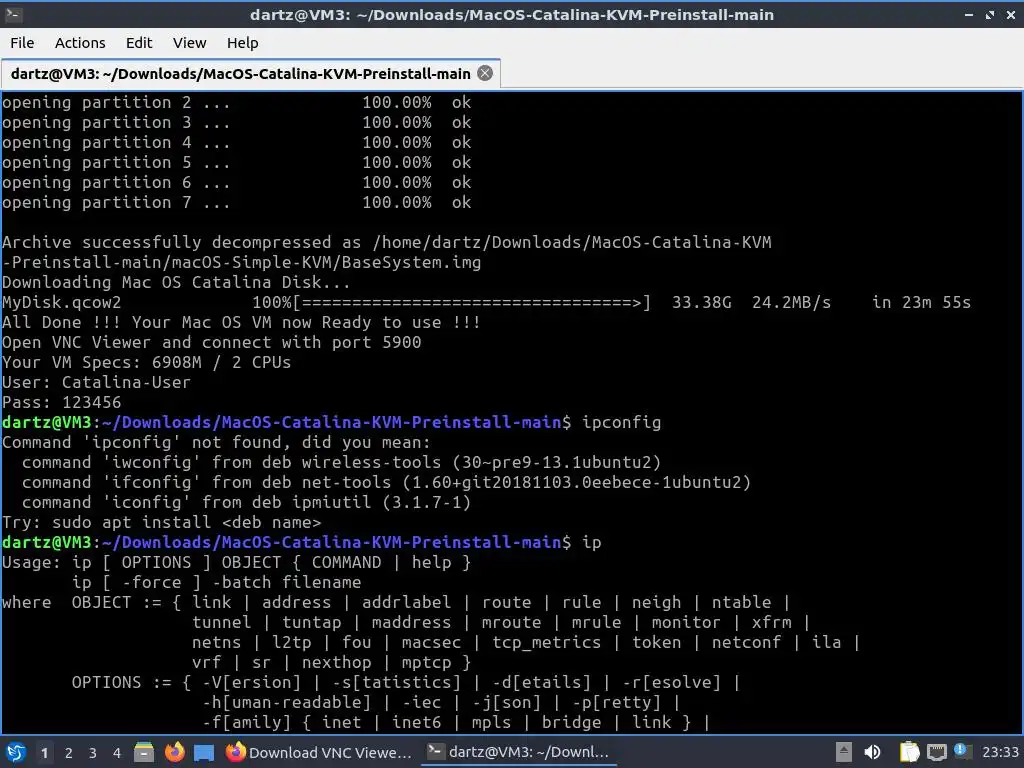Close the terminal tab with the X icon

[x=485, y=73]
